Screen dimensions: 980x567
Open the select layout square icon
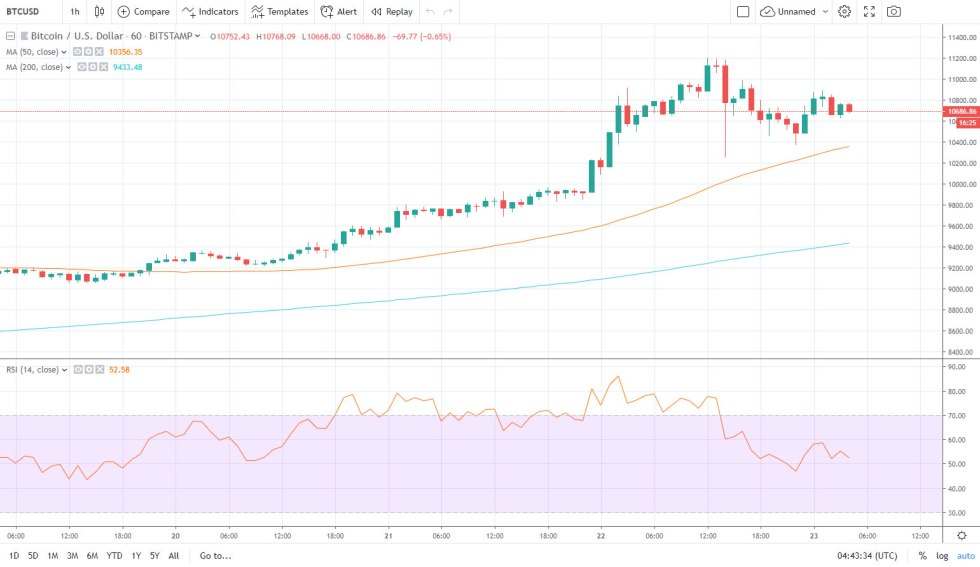(x=743, y=11)
